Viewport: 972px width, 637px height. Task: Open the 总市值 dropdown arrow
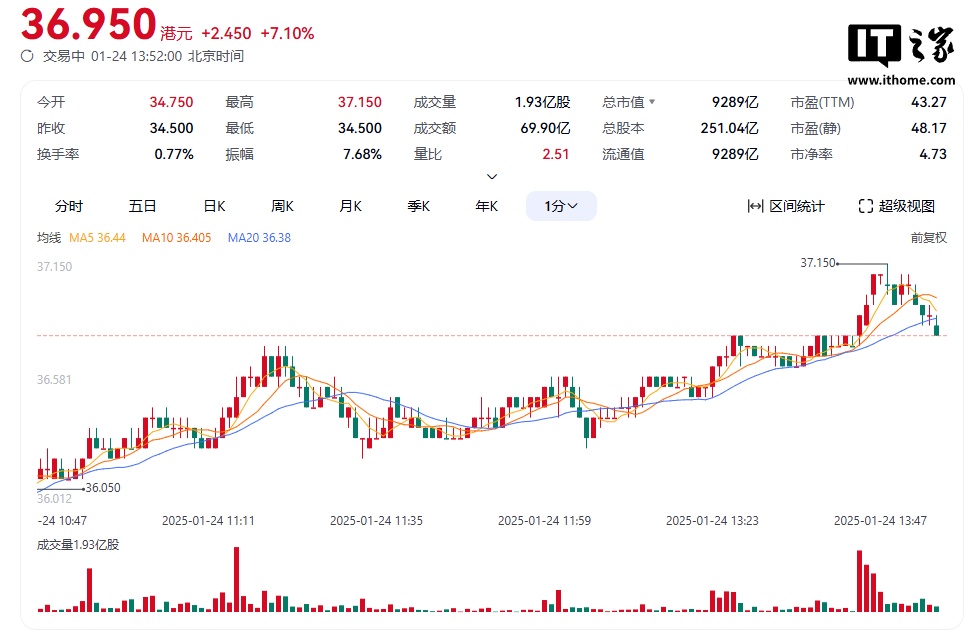click(x=653, y=102)
